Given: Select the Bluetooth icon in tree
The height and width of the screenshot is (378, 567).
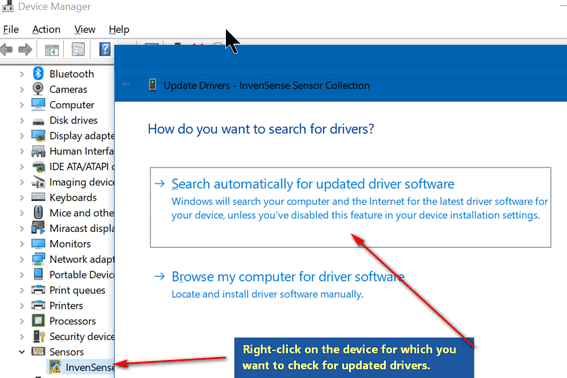Looking at the screenshot, I should pyautogui.click(x=38, y=73).
